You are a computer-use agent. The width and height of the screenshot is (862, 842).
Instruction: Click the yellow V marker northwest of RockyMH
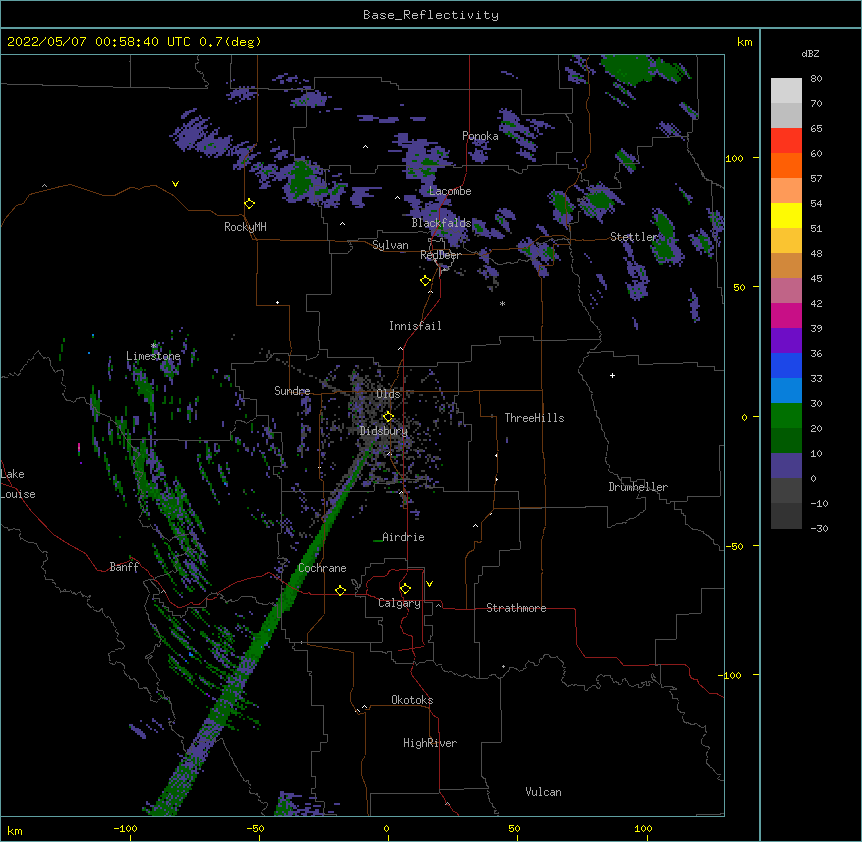[175, 184]
